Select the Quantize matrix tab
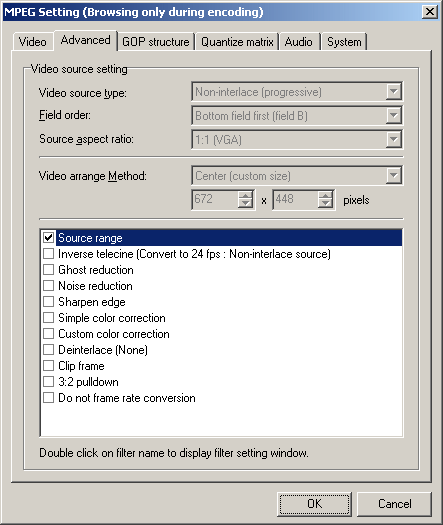Screen dimensions: 443x525 tap(237, 42)
